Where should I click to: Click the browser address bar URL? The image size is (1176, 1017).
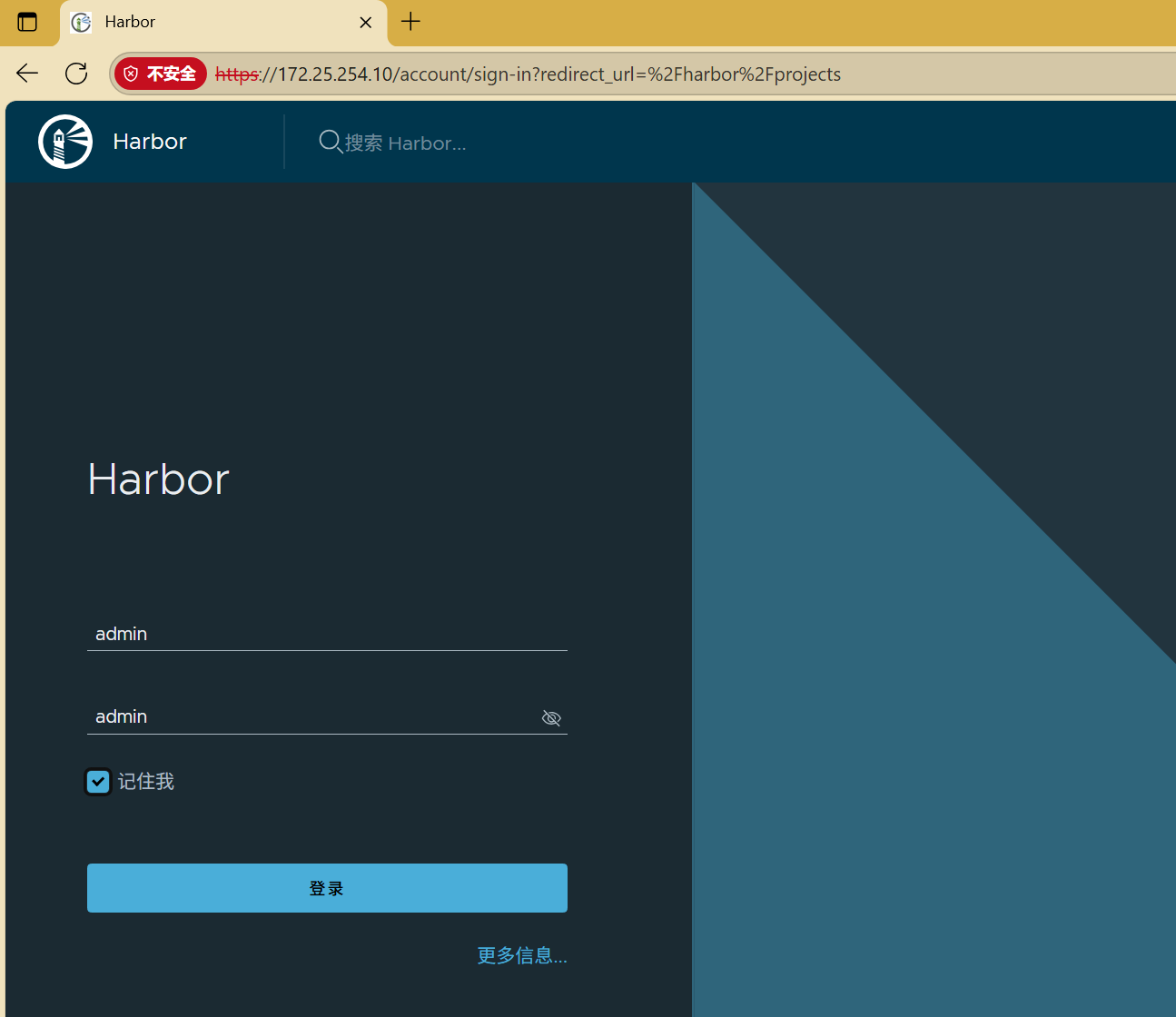coord(529,74)
